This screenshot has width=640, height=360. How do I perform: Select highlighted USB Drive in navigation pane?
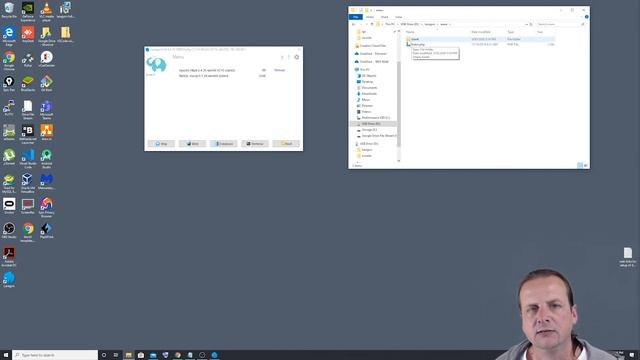click(x=371, y=124)
